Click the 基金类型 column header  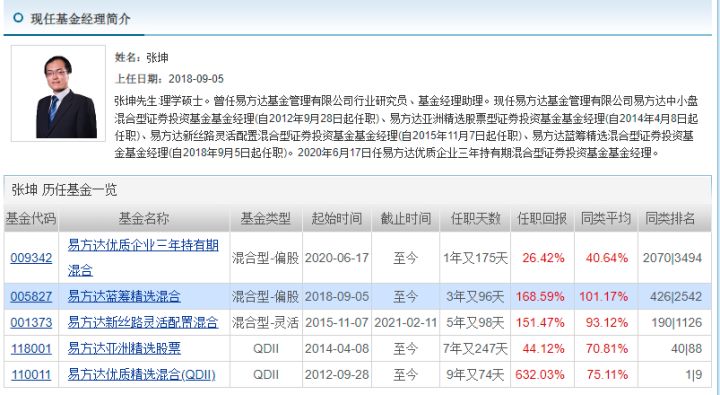tap(266, 218)
